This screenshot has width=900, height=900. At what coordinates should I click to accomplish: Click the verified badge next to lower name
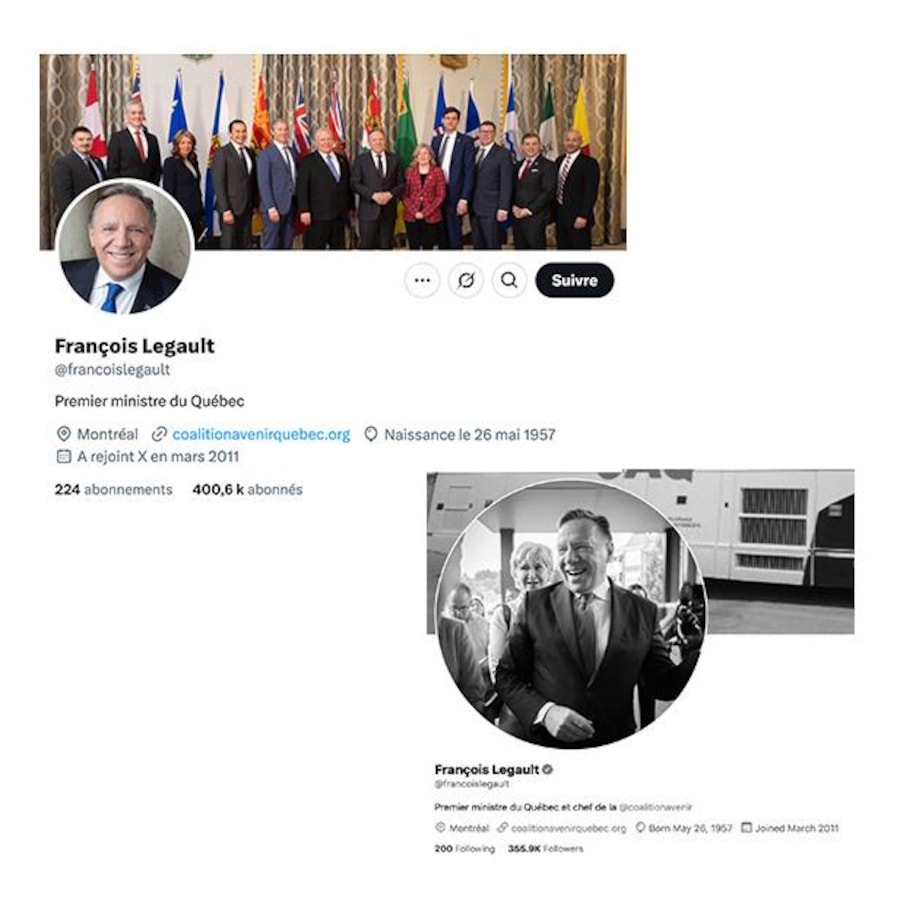click(548, 770)
